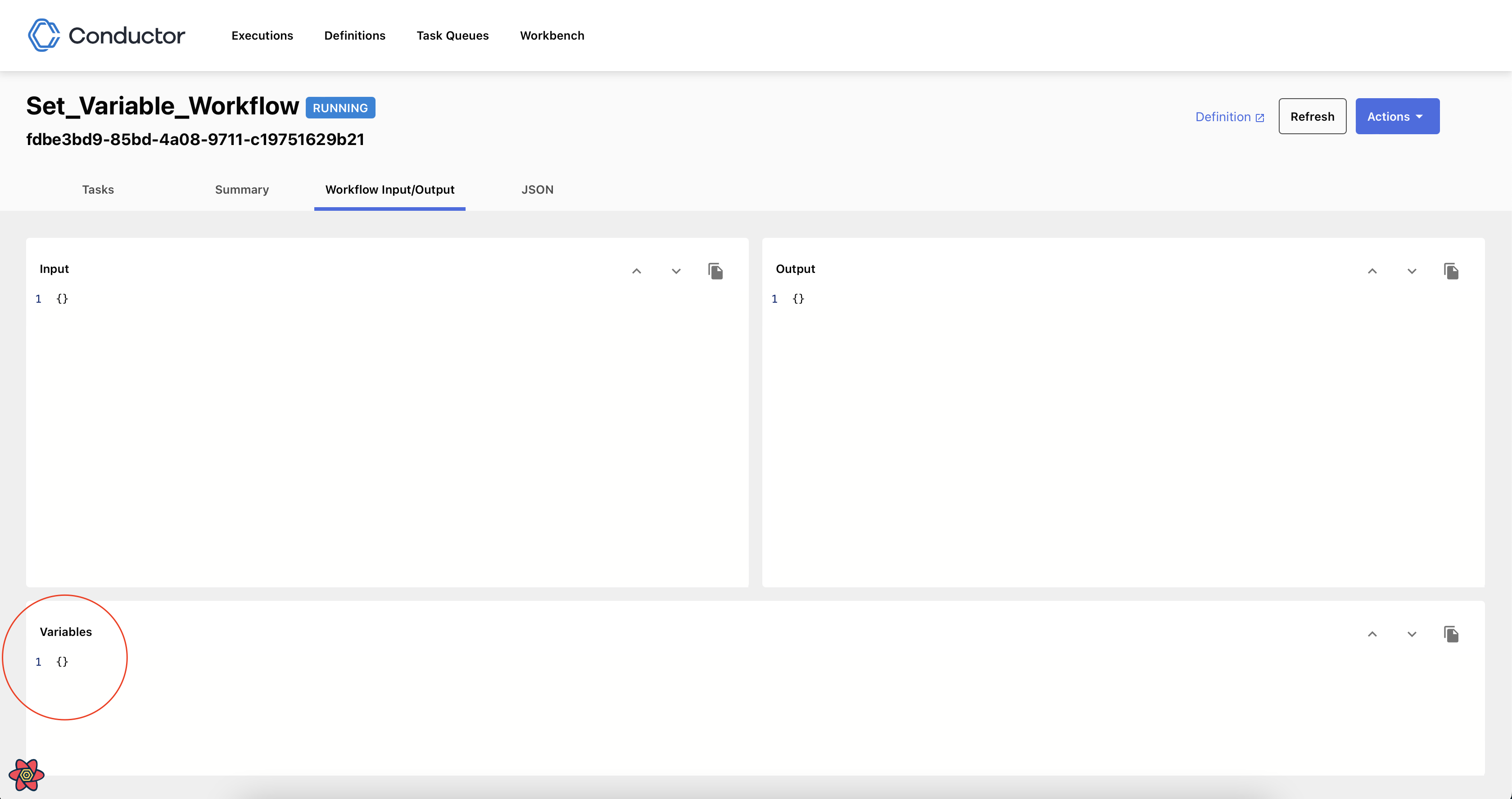Click the workflow ID fdbe3bd9-85bd-4a08-9711-c19751629b21
This screenshot has height=799, width=1512.
point(195,139)
